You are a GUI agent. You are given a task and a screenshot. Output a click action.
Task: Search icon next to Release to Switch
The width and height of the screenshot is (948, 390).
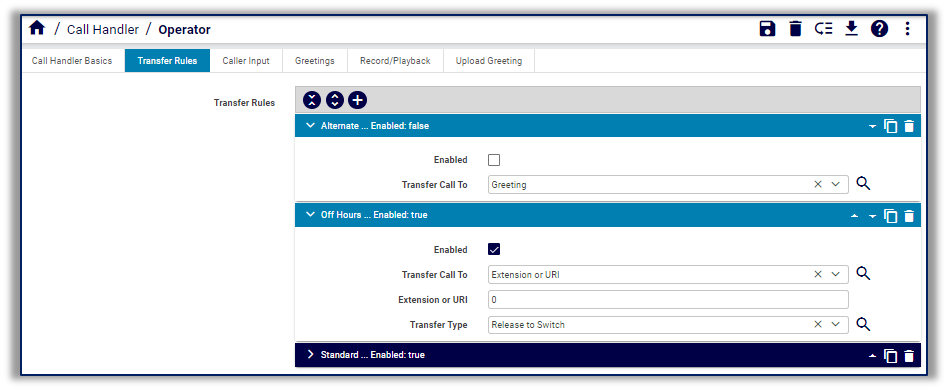[863, 324]
